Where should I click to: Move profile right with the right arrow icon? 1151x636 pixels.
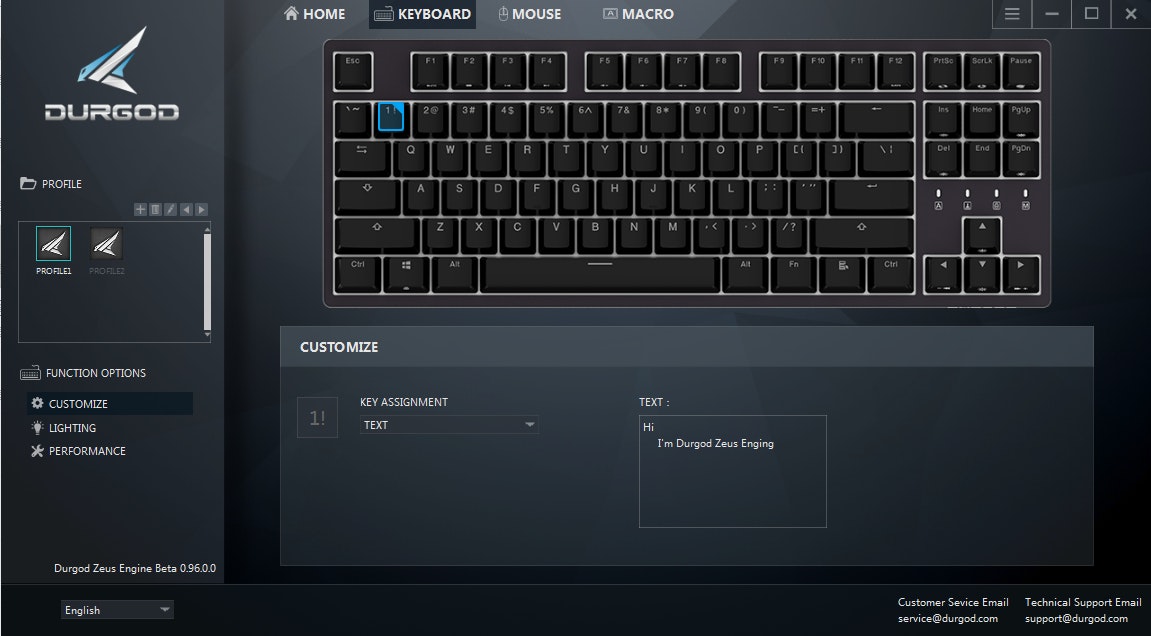(201, 209)
